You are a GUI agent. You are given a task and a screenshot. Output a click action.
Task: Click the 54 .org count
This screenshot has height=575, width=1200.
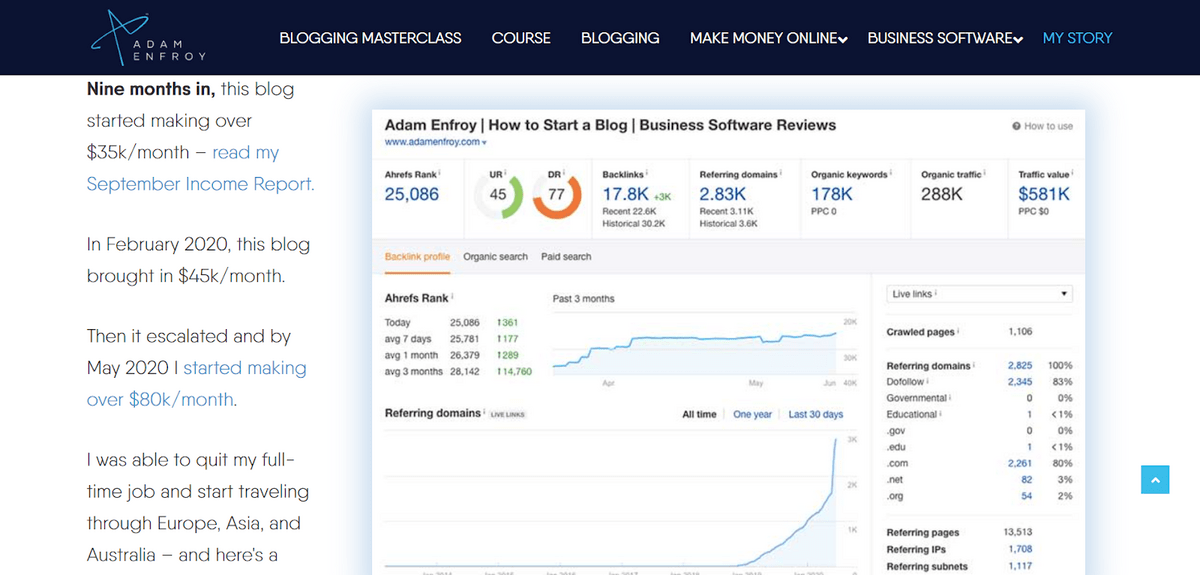point(1026,496)
